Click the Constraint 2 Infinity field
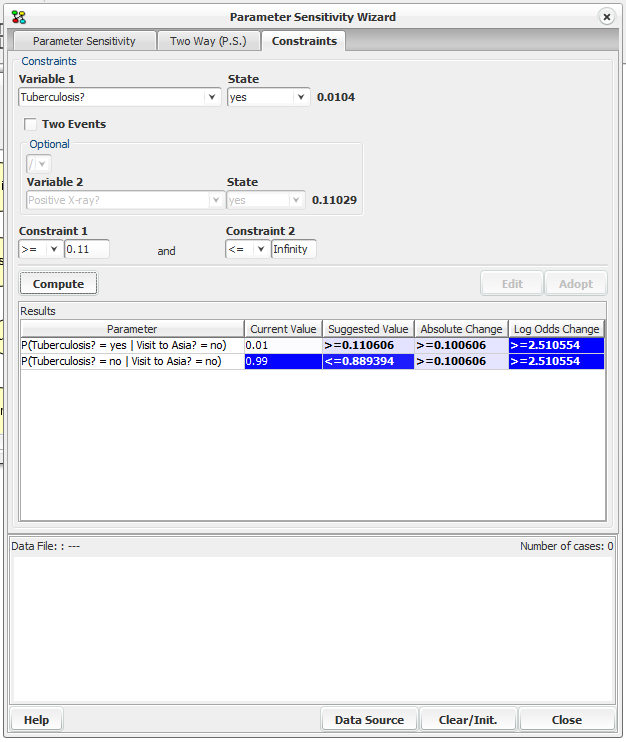This screenshot has width=626, height=742. click(293, 249)
